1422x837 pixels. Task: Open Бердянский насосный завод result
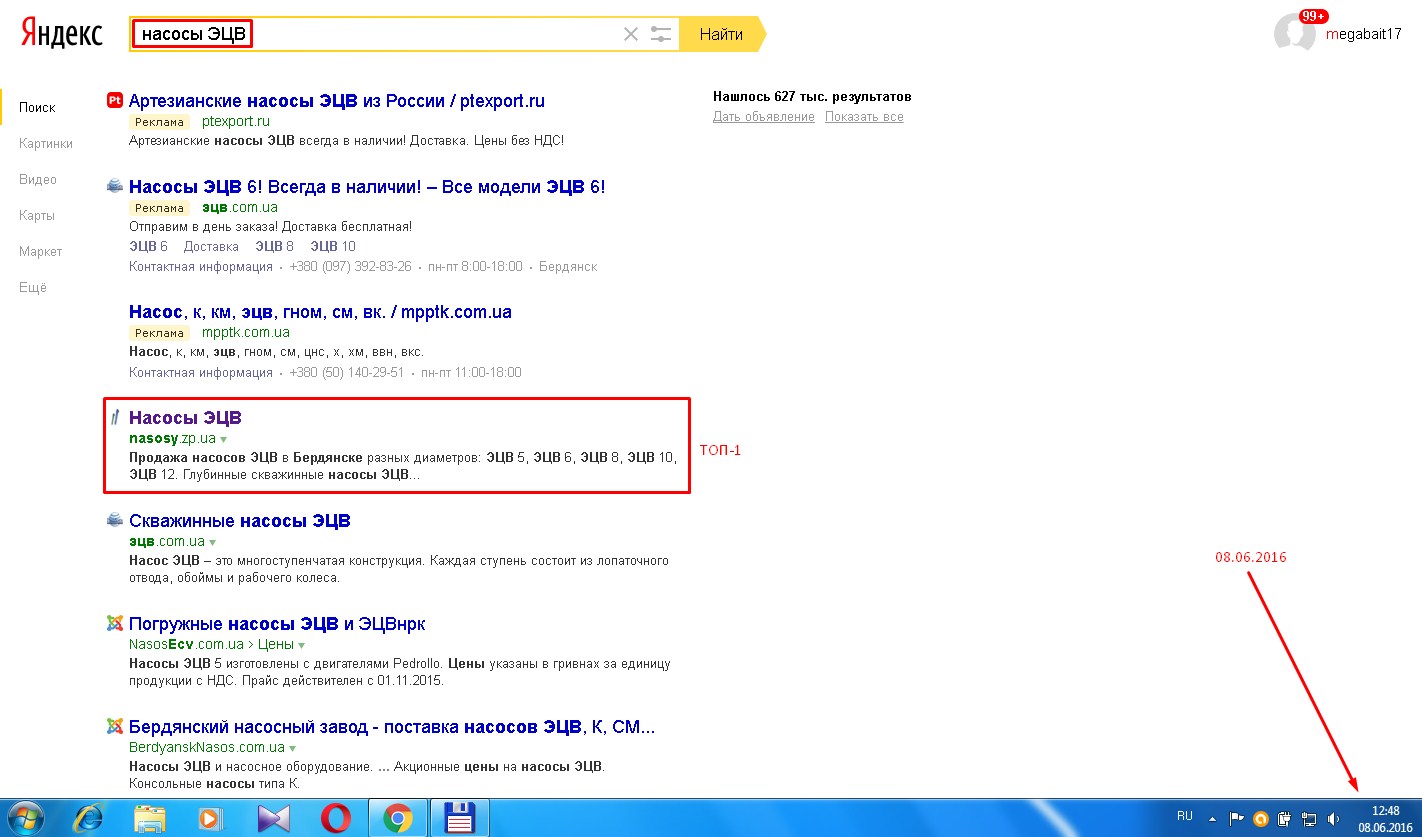click(392, 727)
